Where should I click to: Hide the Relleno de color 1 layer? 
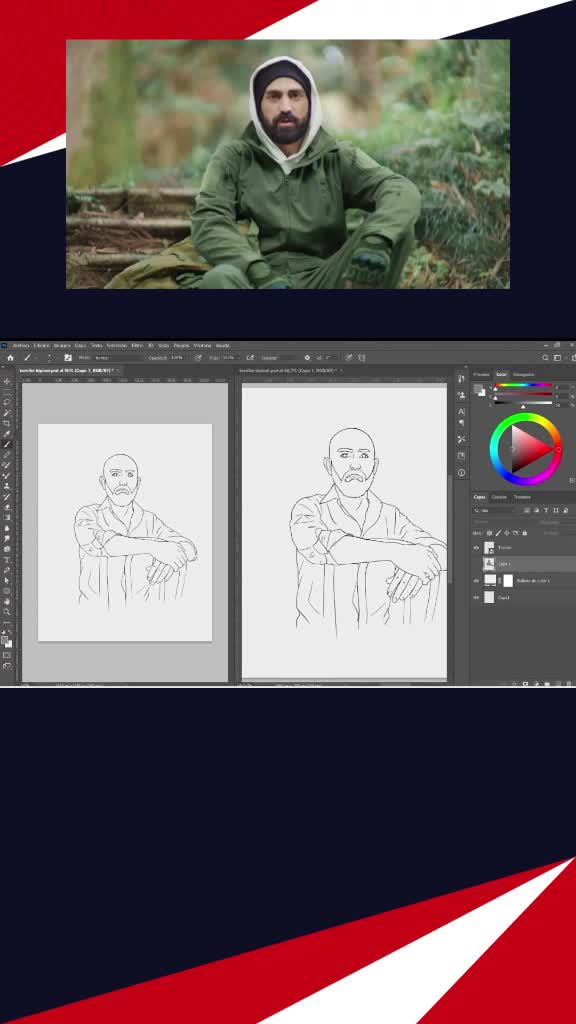pyautogui.click(x=476, y=581)
